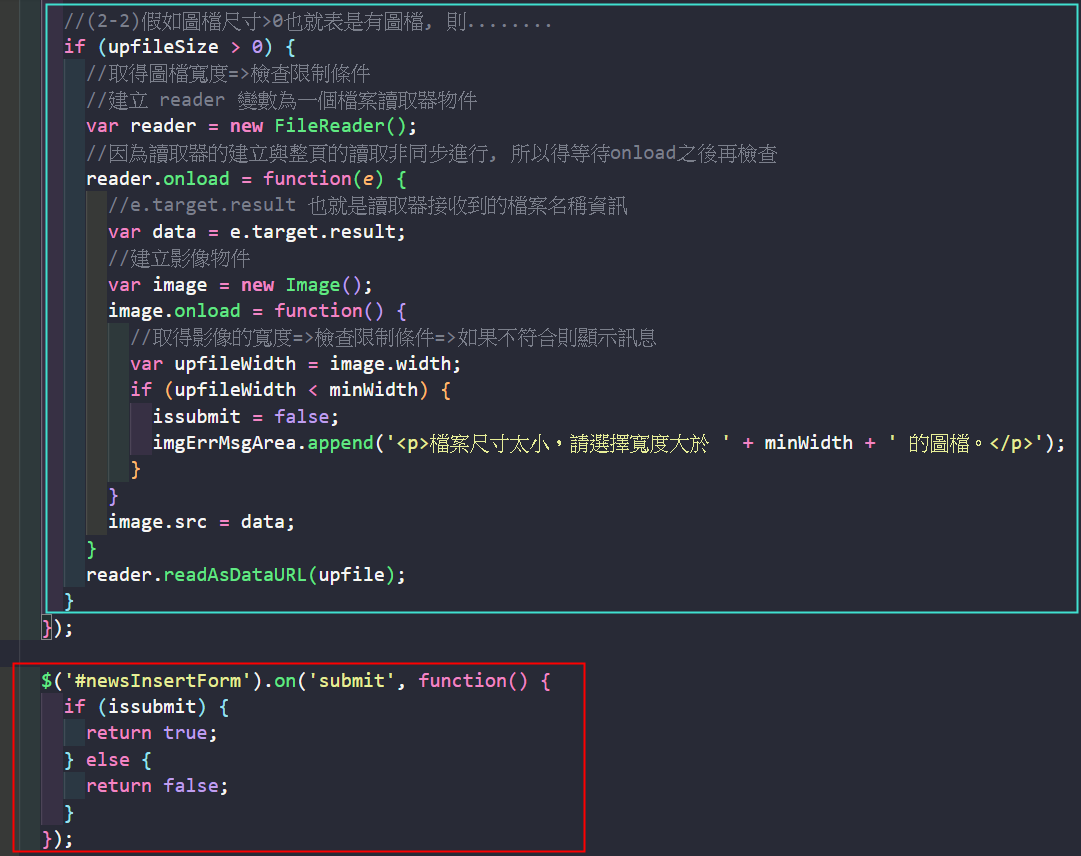Screen dimensions: 1081x856
Task: Click the readAsDataURL method call
Action: [235, 575]
